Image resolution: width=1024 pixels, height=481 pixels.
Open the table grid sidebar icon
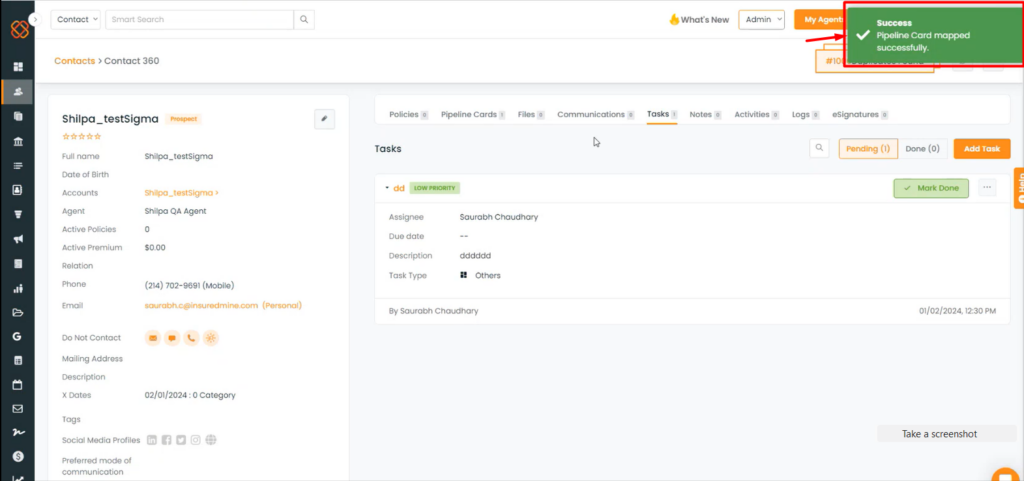[x=18, y=360]
